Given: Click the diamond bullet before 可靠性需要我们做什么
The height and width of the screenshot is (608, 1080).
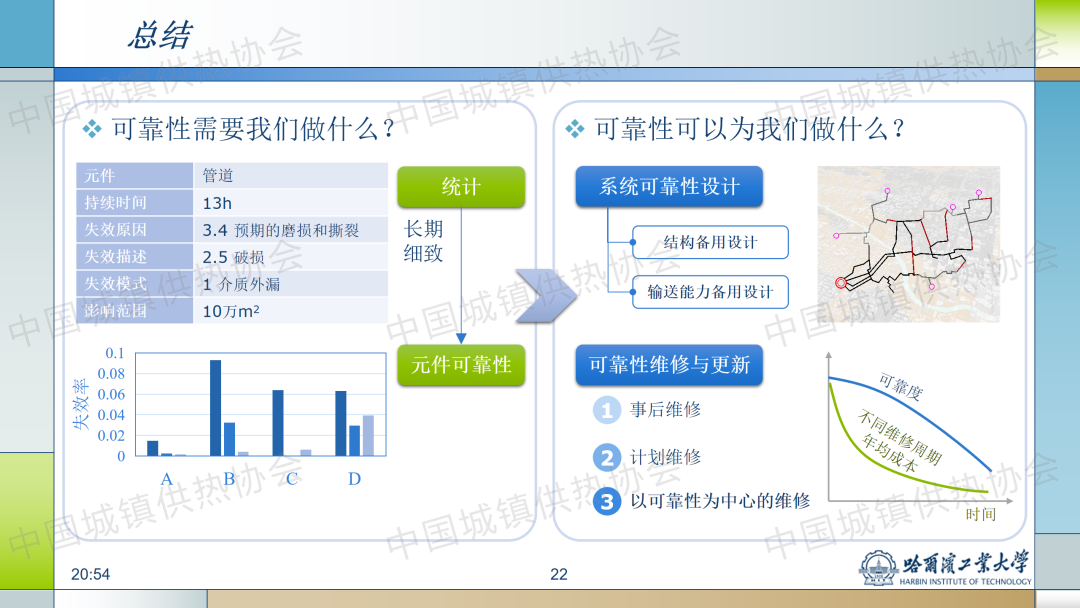Looking at the screenshot, I should click(x=92, y=129).
